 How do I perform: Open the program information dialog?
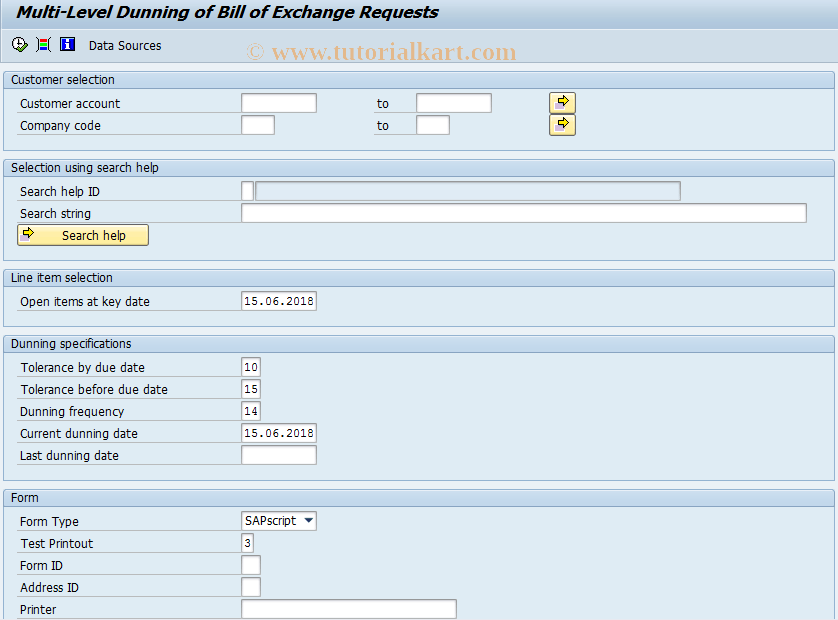[x=67, y=44]
